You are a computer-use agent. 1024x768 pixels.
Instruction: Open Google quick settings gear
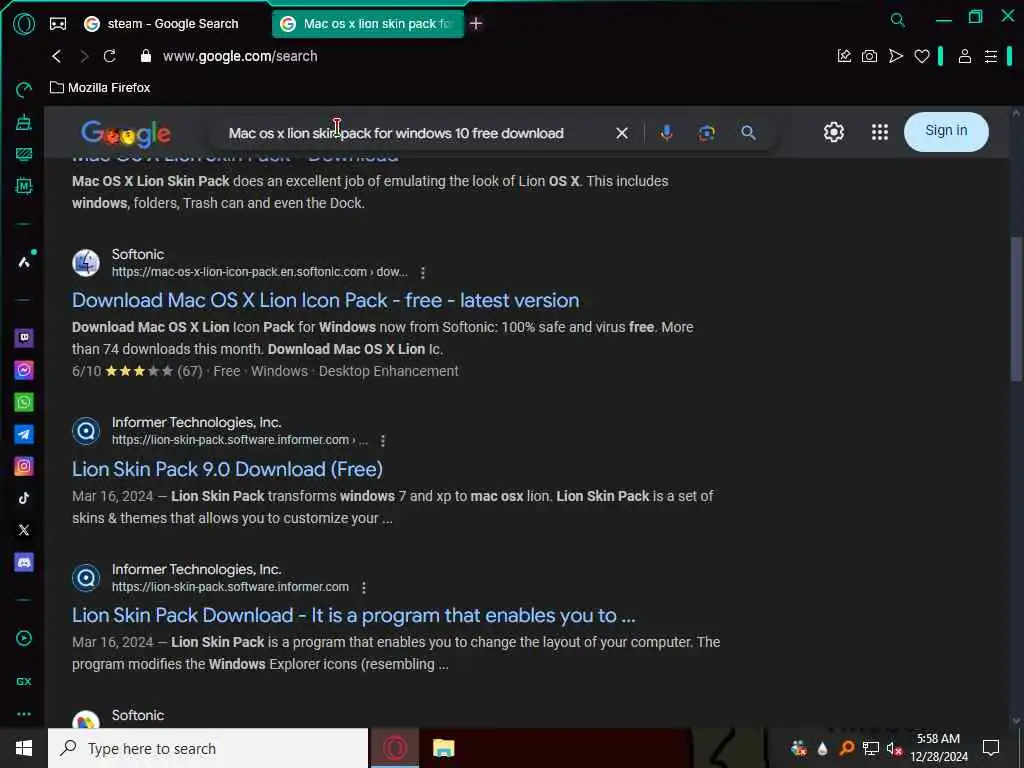tap(834, 133)
